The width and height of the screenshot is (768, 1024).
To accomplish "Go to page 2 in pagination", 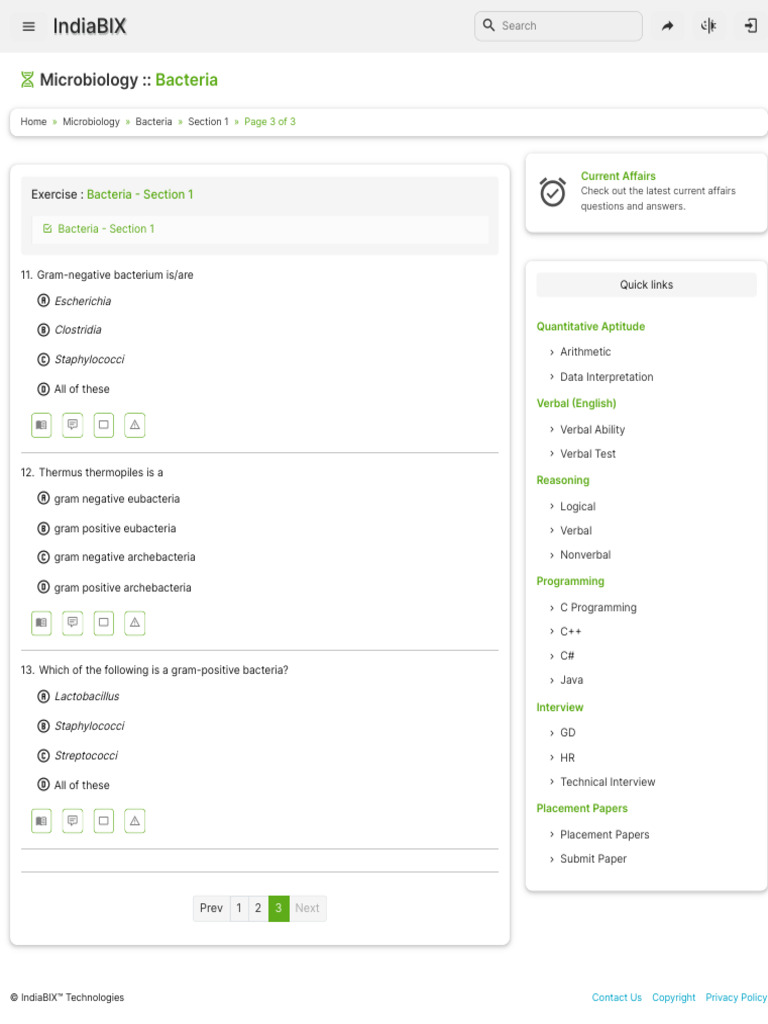I will point(258,908).
